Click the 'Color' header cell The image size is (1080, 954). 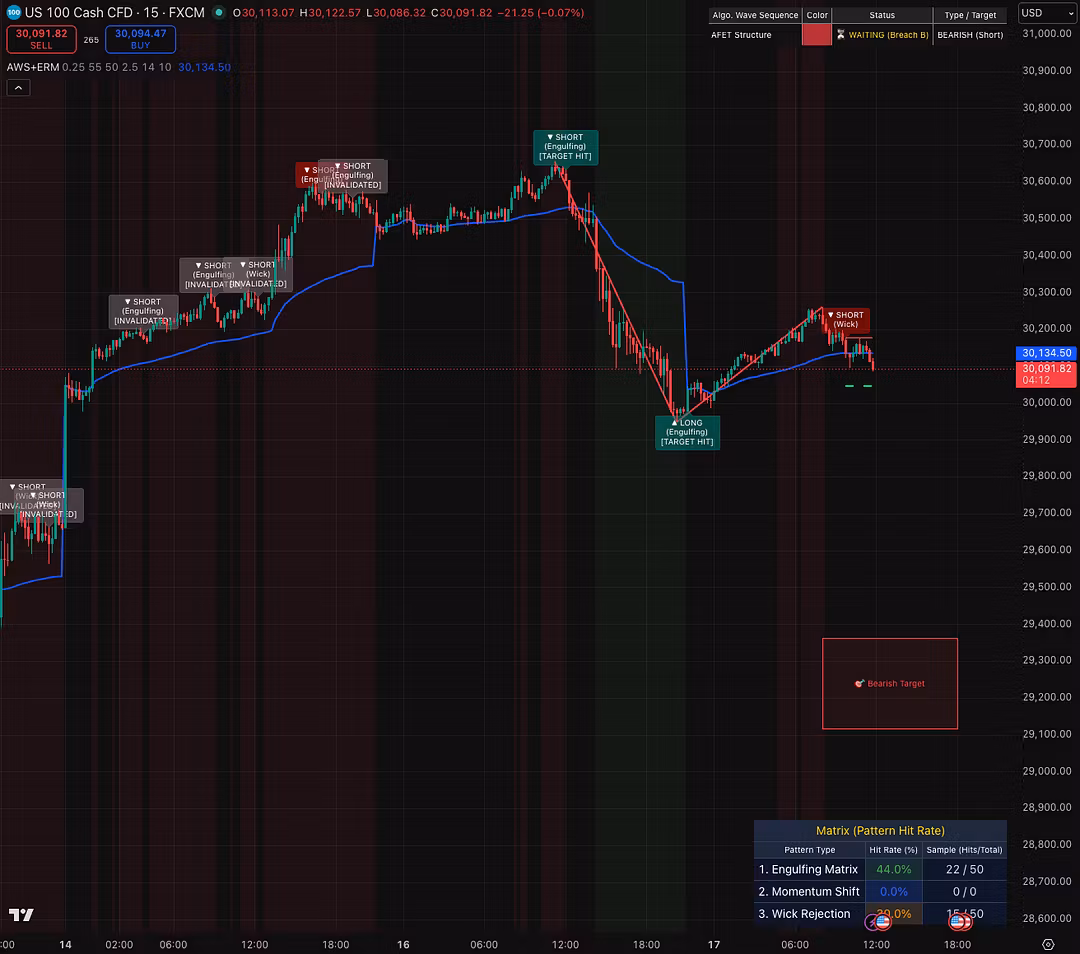[817, 15]
